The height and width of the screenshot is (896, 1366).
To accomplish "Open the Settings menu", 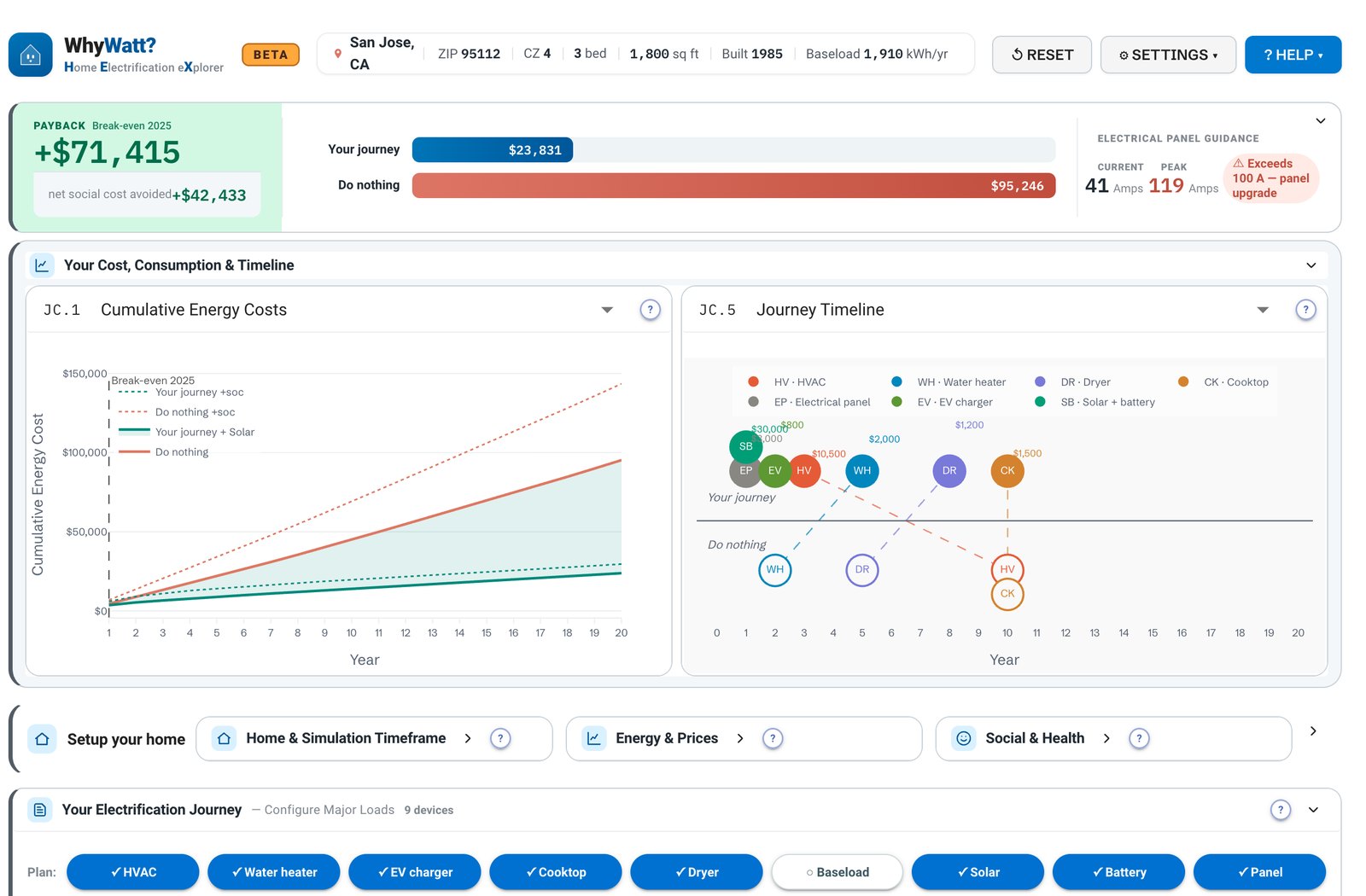I will pyautogui.click(x=1168, y=55).
